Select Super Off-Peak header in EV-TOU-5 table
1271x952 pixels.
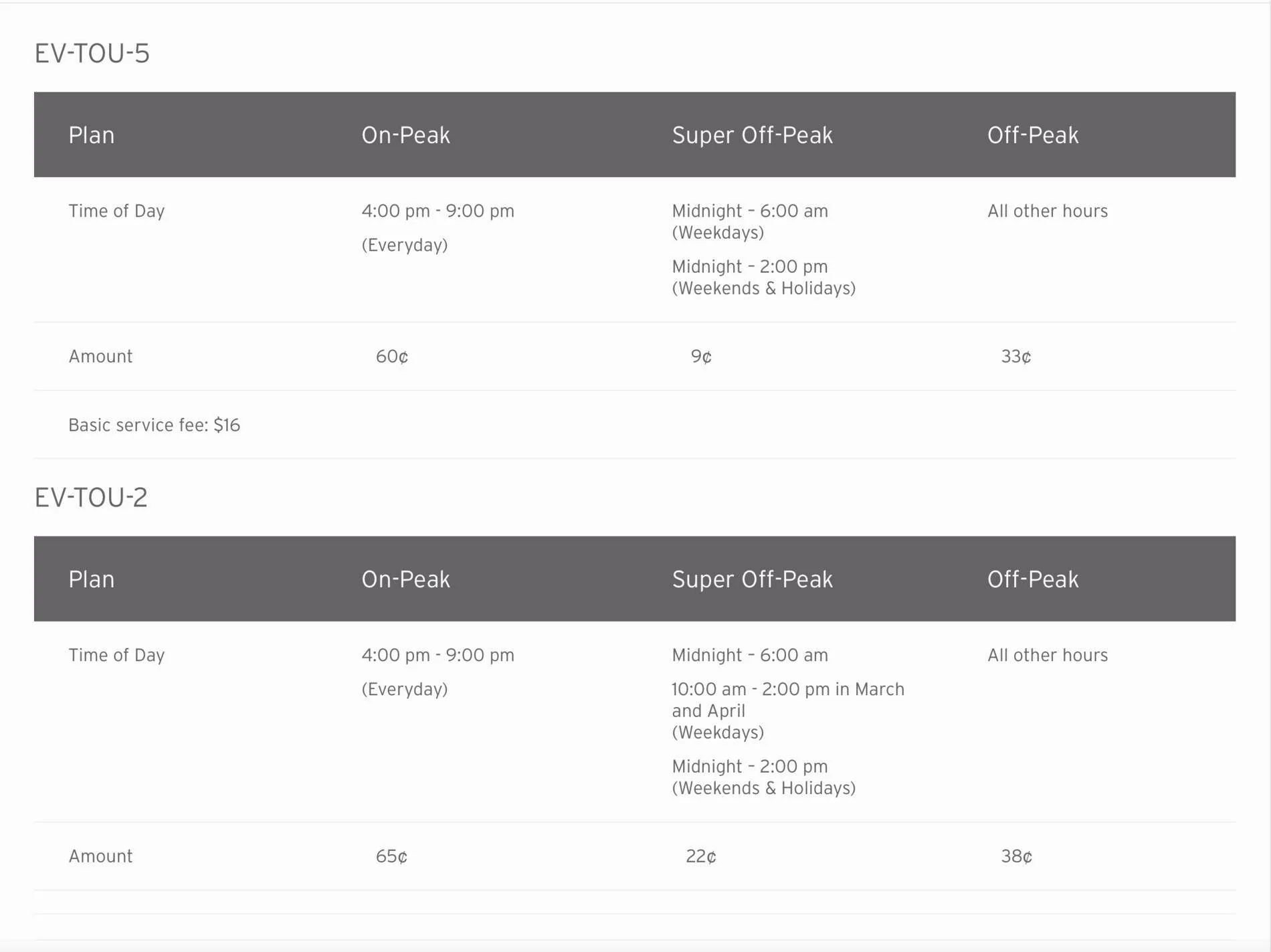pos(752,135)
